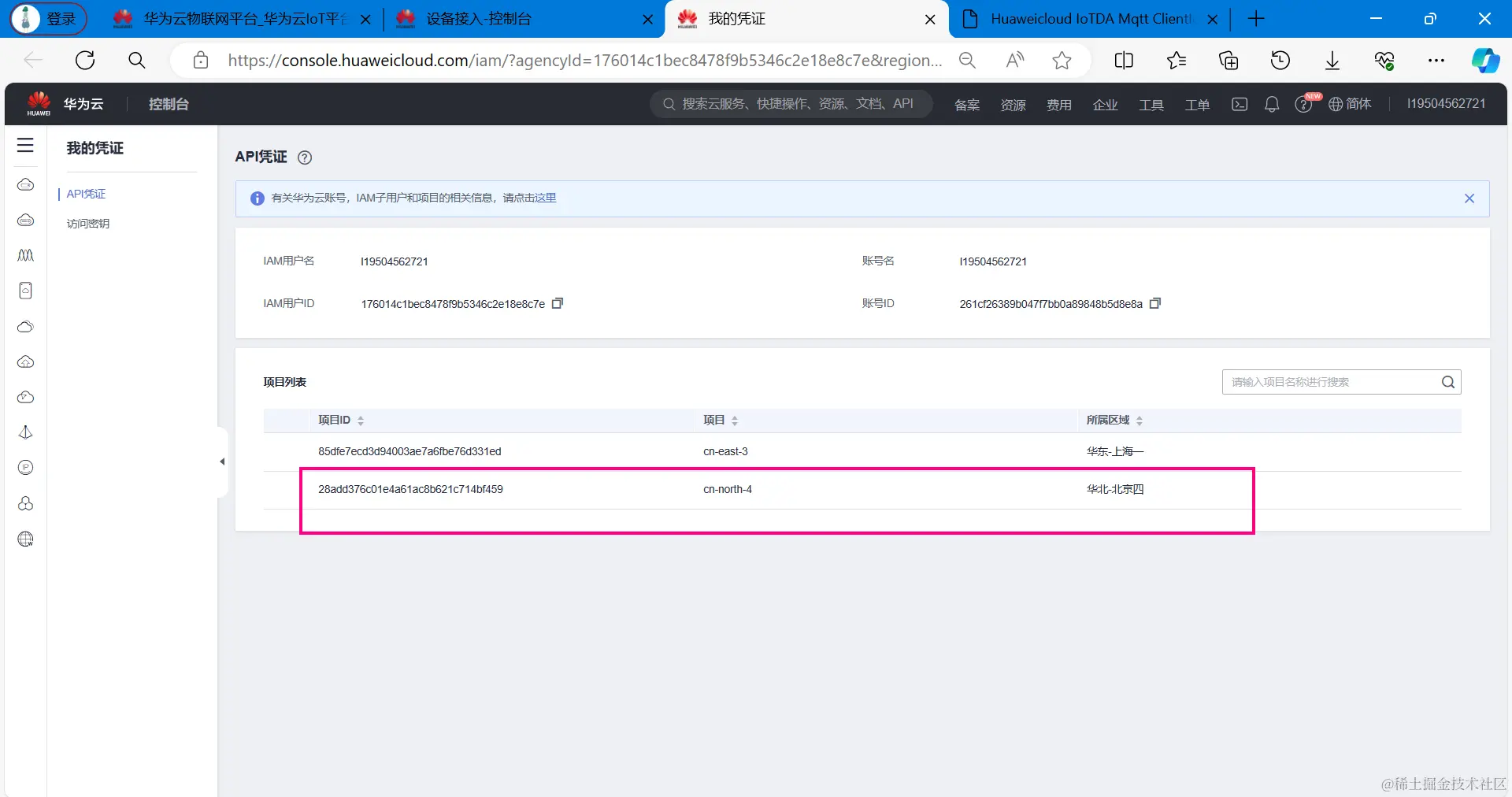Open the API credentials help icon
1512x797 pixels.
click(x=305, y=158)
